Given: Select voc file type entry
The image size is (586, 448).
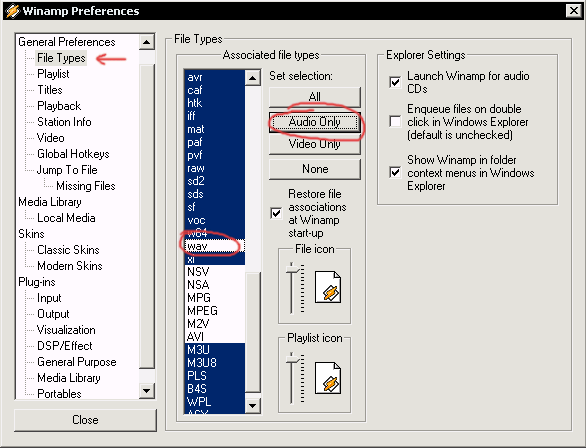Looking at the screenshot, I should [215, 220].
